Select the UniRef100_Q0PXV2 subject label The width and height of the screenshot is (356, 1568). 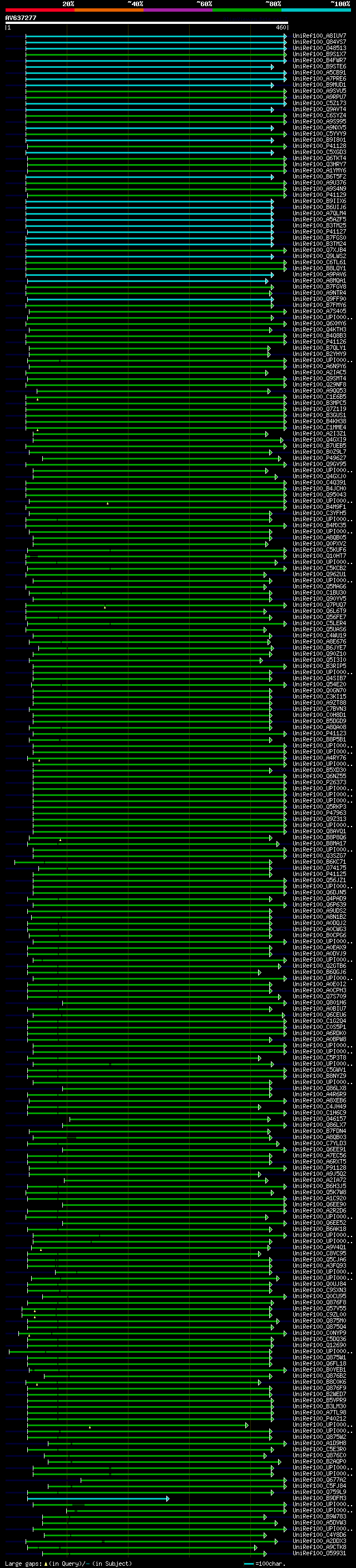pos(319,543)
